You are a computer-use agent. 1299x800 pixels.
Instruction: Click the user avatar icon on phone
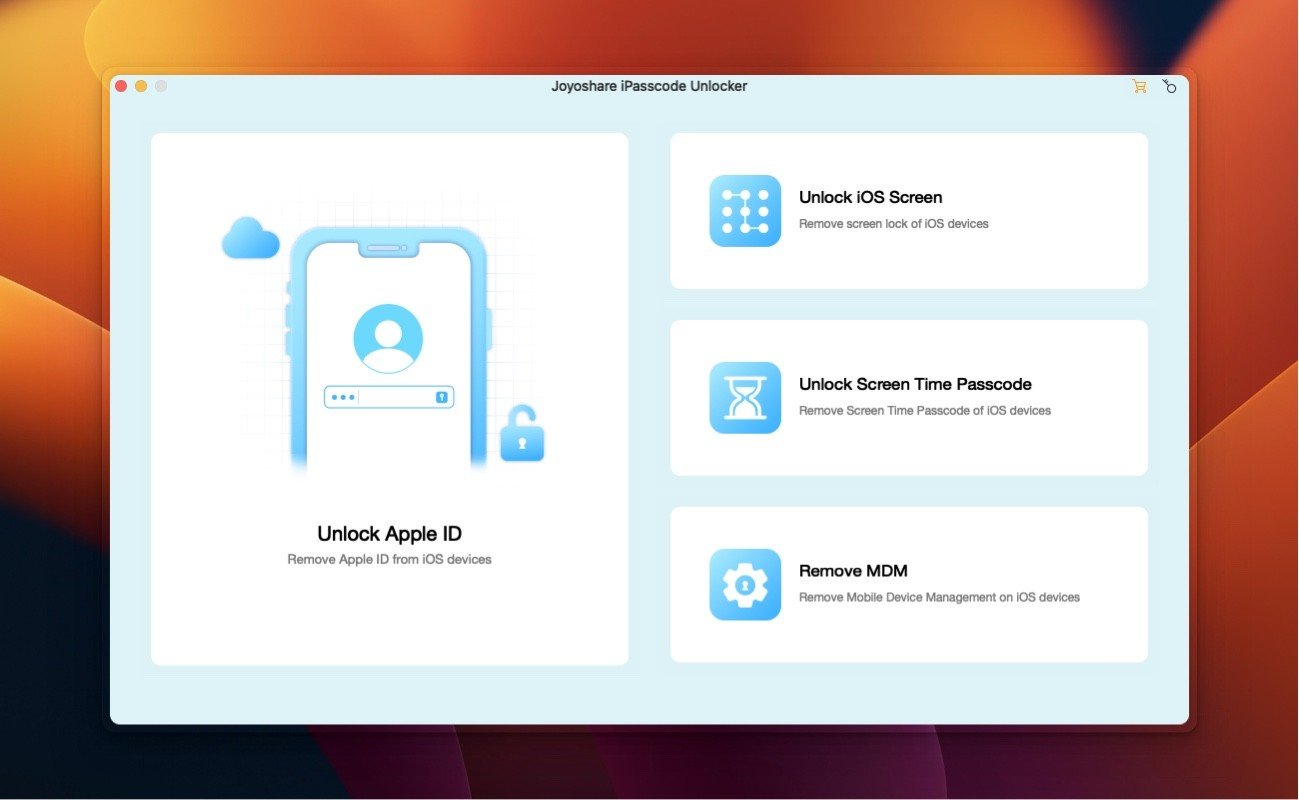click(x=388, y=339)
